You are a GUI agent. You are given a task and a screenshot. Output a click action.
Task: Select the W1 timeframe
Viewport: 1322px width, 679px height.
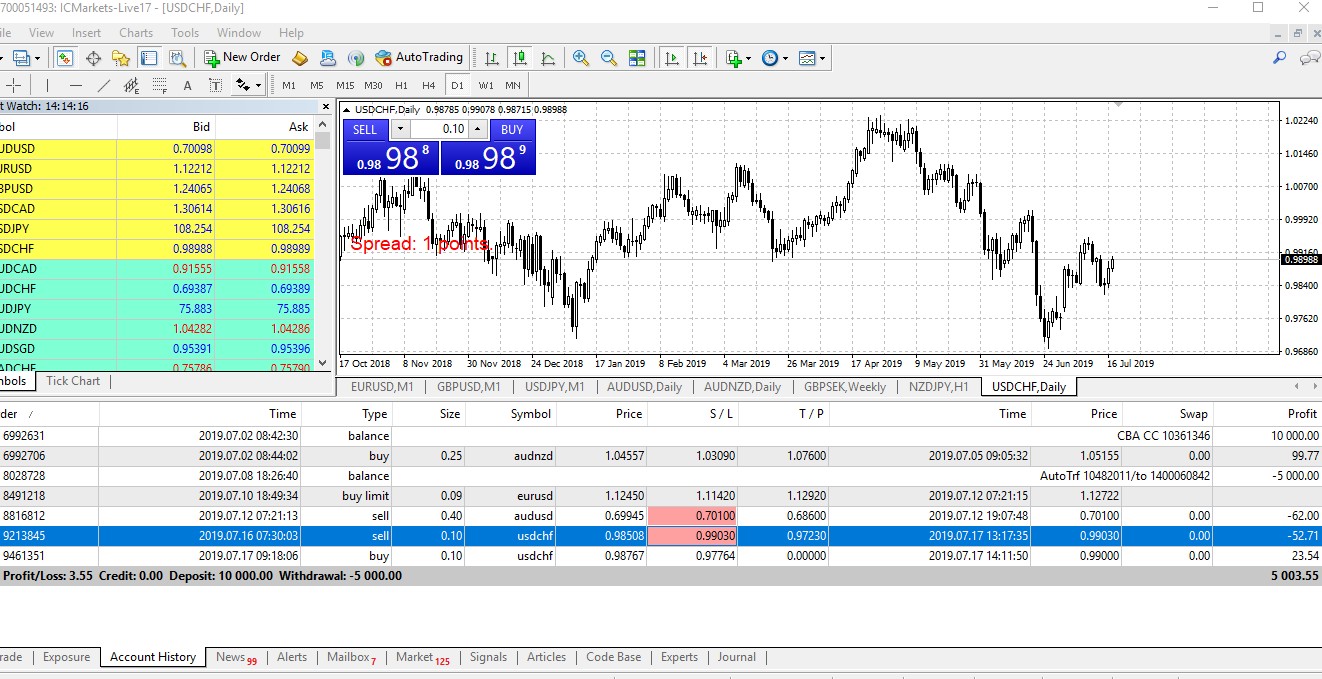486,85
